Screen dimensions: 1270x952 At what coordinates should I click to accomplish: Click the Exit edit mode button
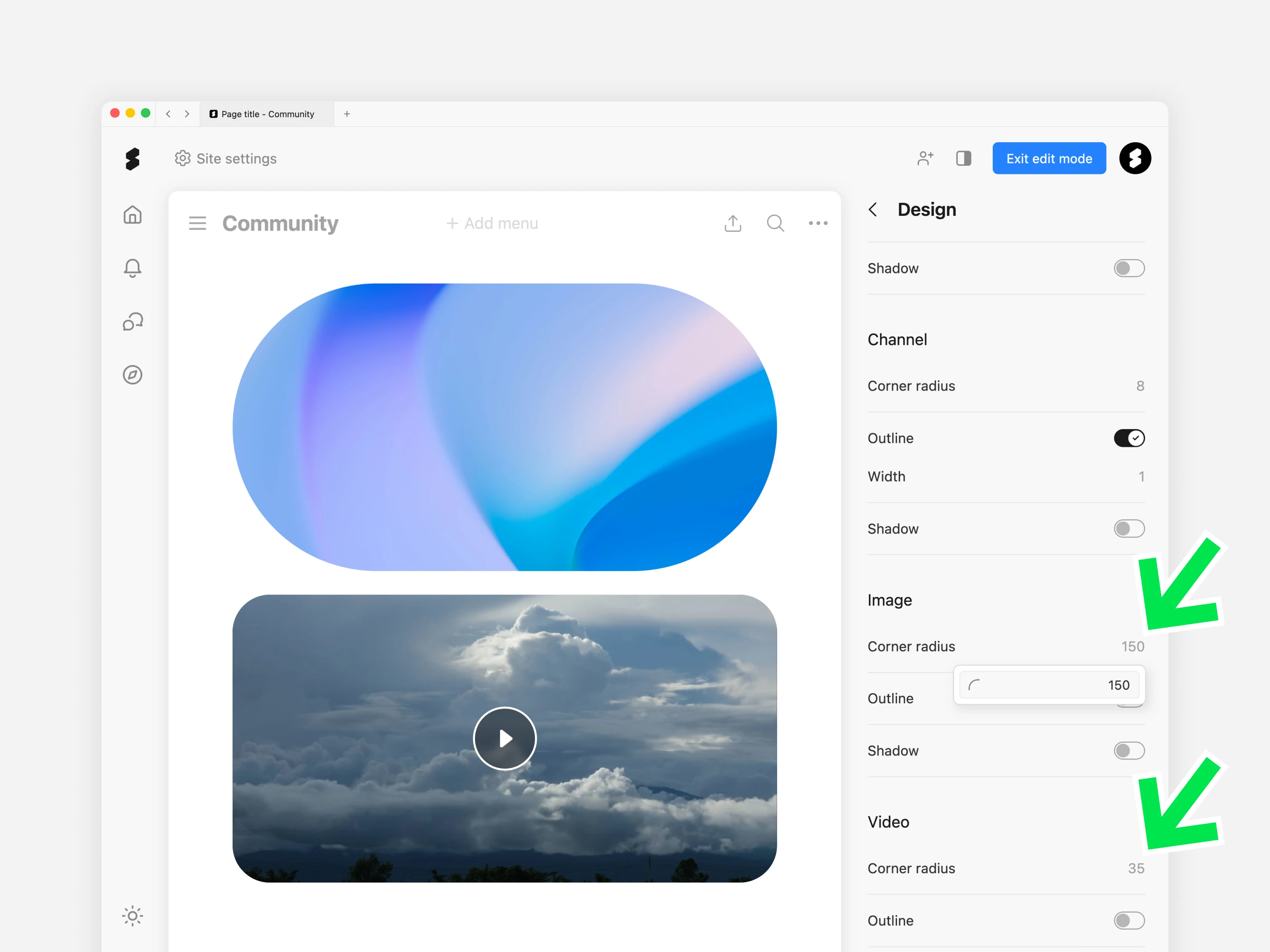tap(1048, 158)
